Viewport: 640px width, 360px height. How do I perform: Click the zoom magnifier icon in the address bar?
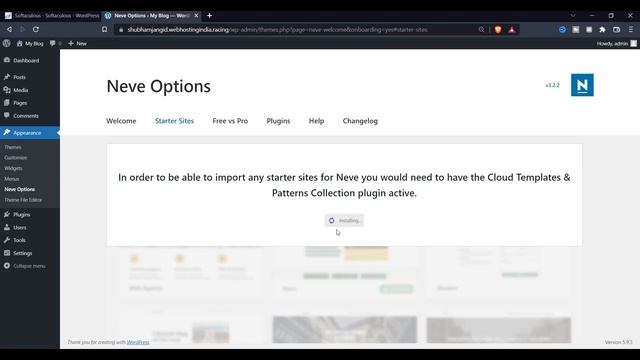(x=481, y=29)
